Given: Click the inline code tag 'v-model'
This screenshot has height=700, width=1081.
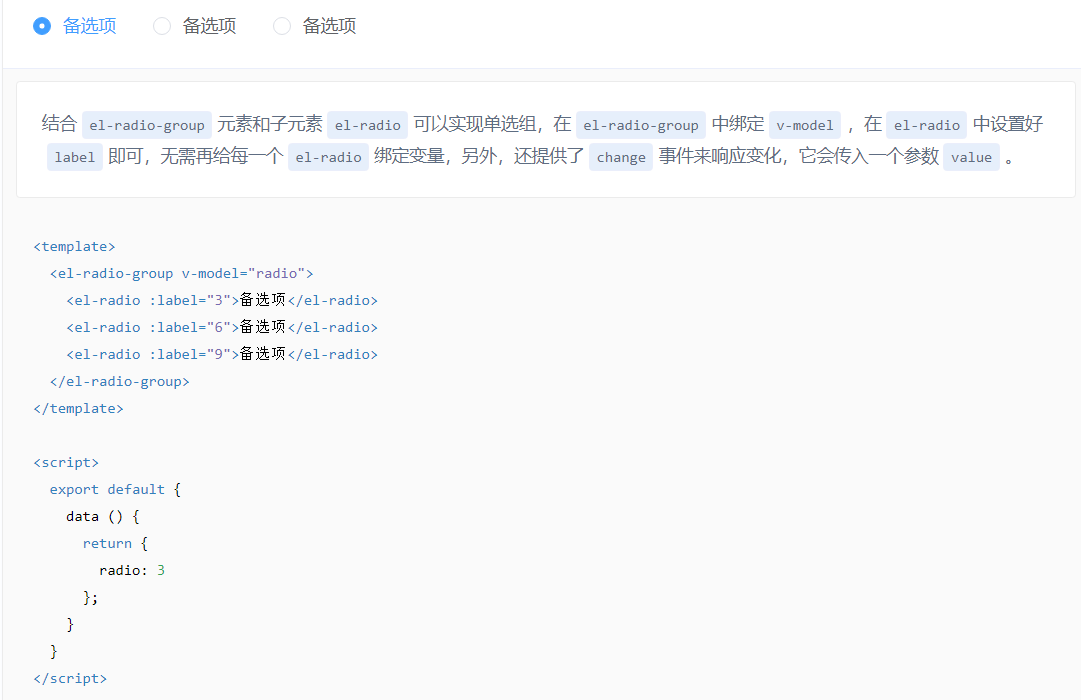Looking at the screenshot, I should (805, 126).
